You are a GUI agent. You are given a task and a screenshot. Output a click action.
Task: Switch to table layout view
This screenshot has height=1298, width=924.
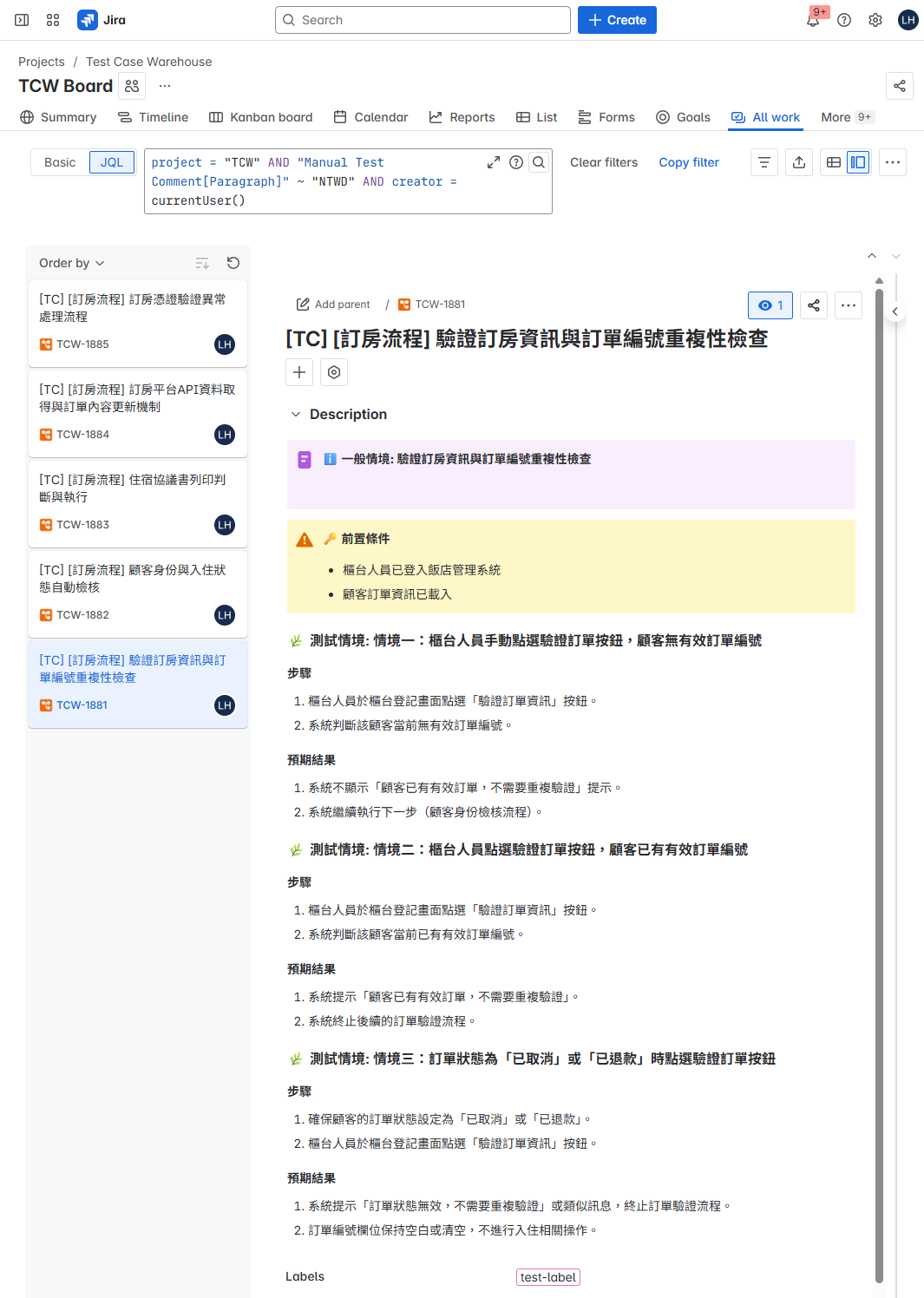834,162
